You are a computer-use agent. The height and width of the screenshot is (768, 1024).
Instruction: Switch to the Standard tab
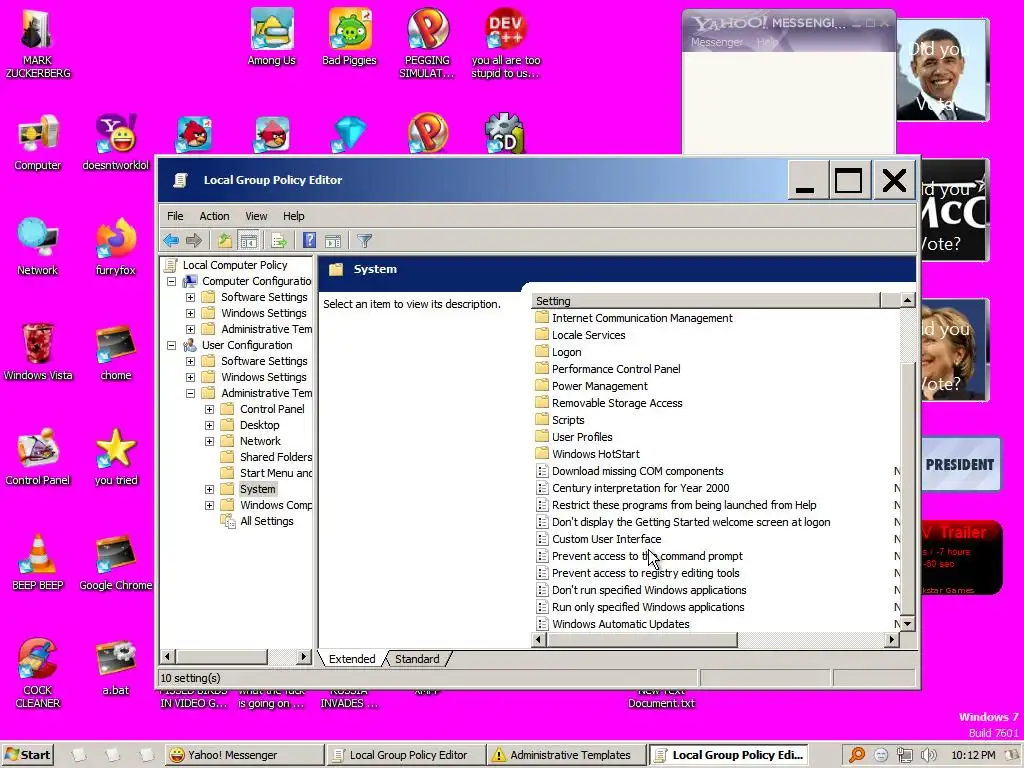[417, 659]
